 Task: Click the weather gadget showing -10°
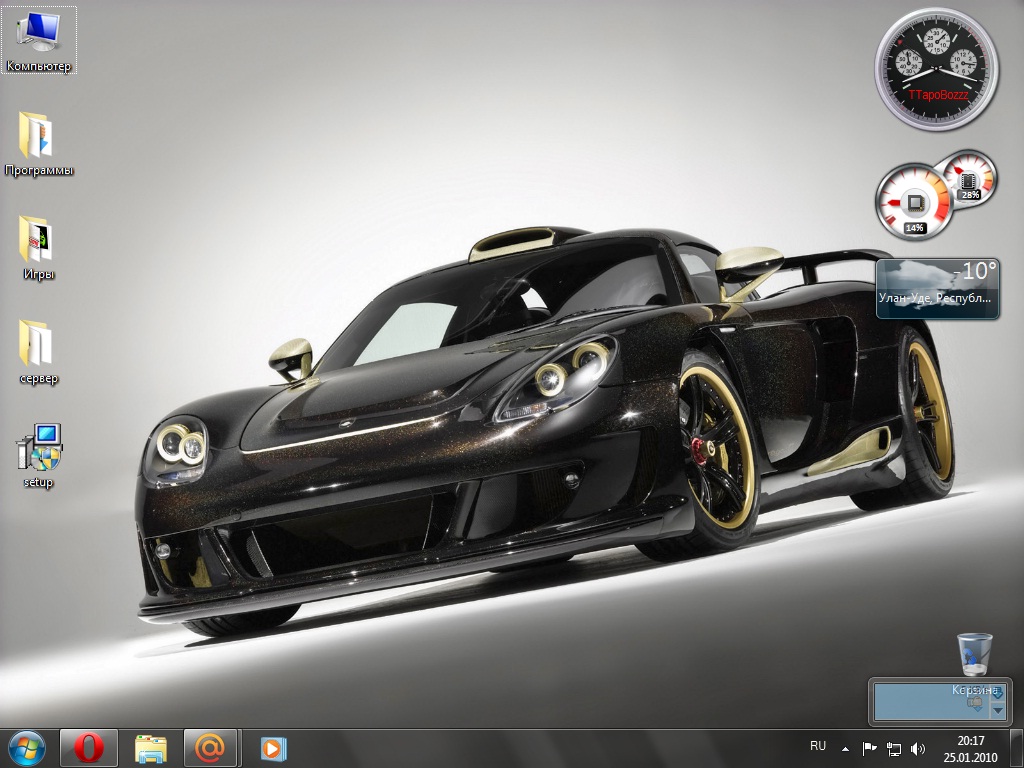tap(937, 288)
